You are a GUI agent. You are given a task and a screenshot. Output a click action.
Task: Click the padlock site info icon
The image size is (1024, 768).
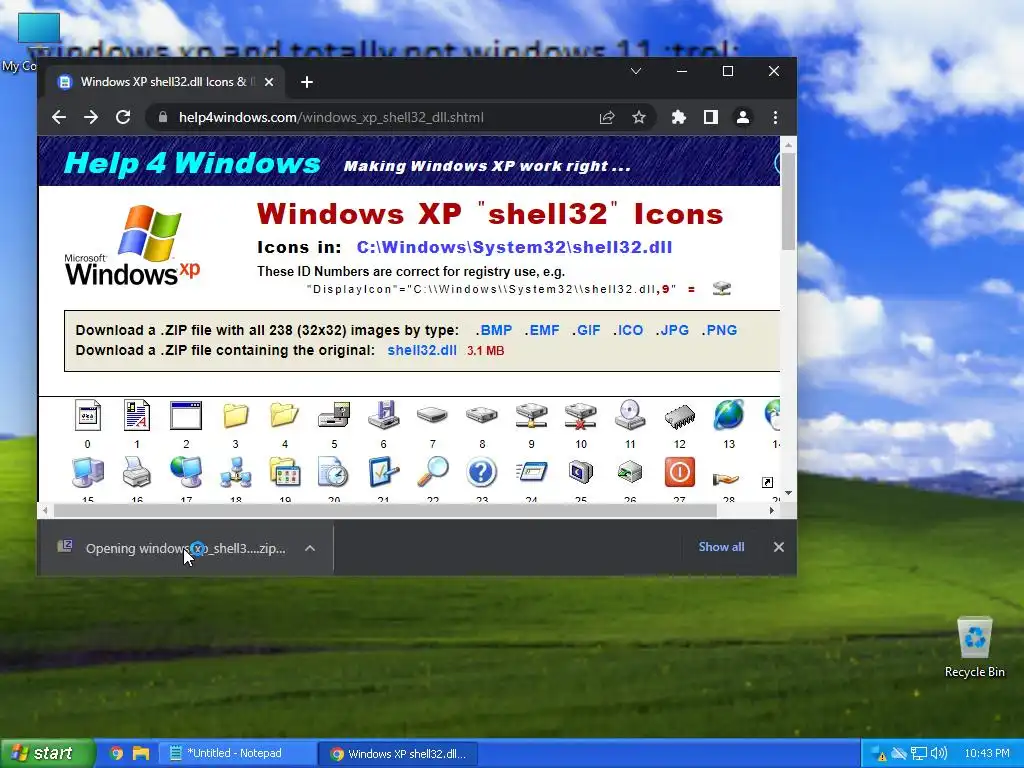click(x=163, y=118)
